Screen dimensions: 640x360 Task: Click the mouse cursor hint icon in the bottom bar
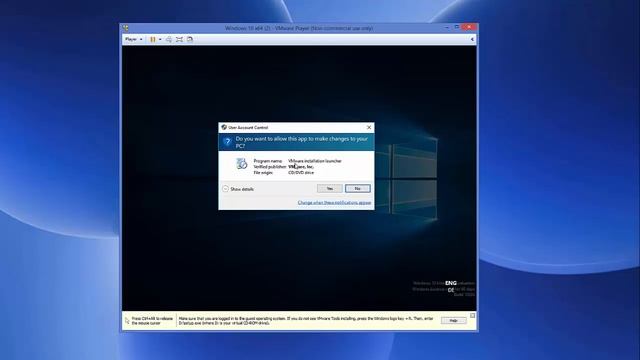[x=127, y=321]
